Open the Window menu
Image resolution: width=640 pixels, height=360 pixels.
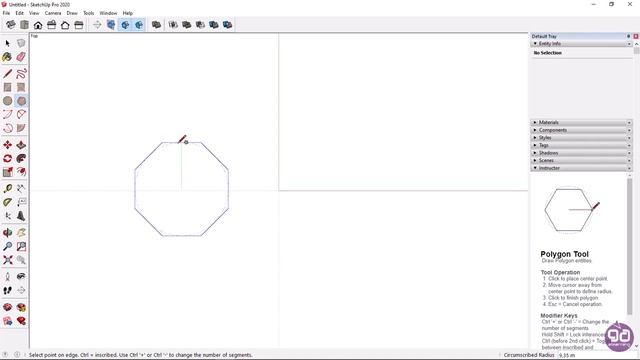pos(108,13)
